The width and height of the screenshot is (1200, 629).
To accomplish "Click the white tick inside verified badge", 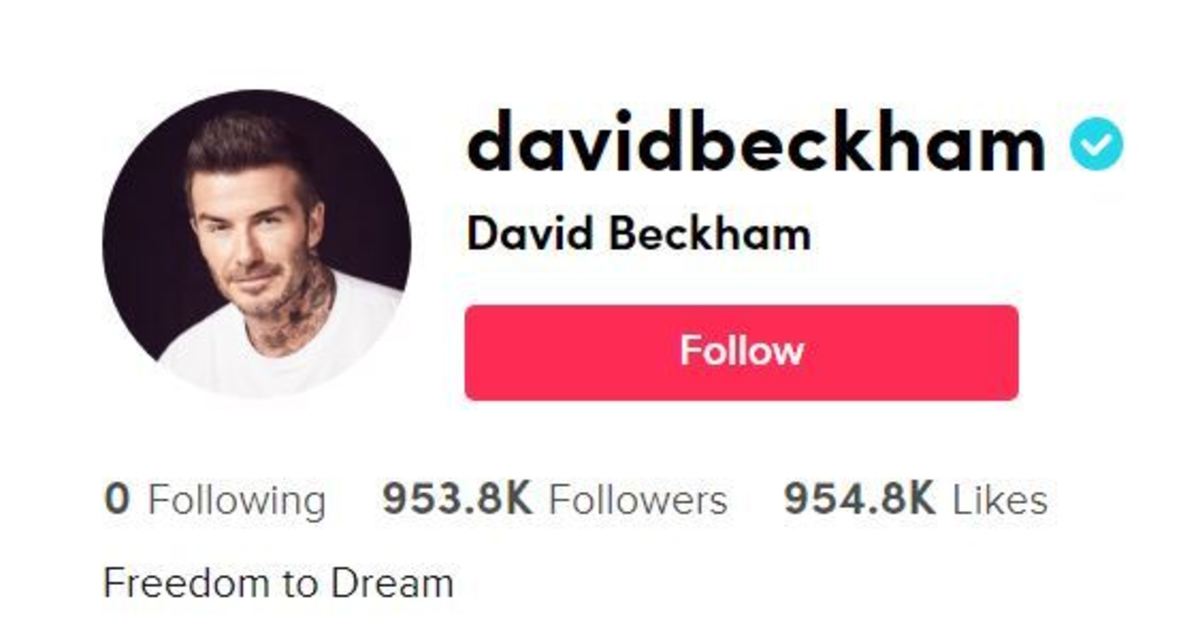I will pyautogui.click(x=1097, y=147).
